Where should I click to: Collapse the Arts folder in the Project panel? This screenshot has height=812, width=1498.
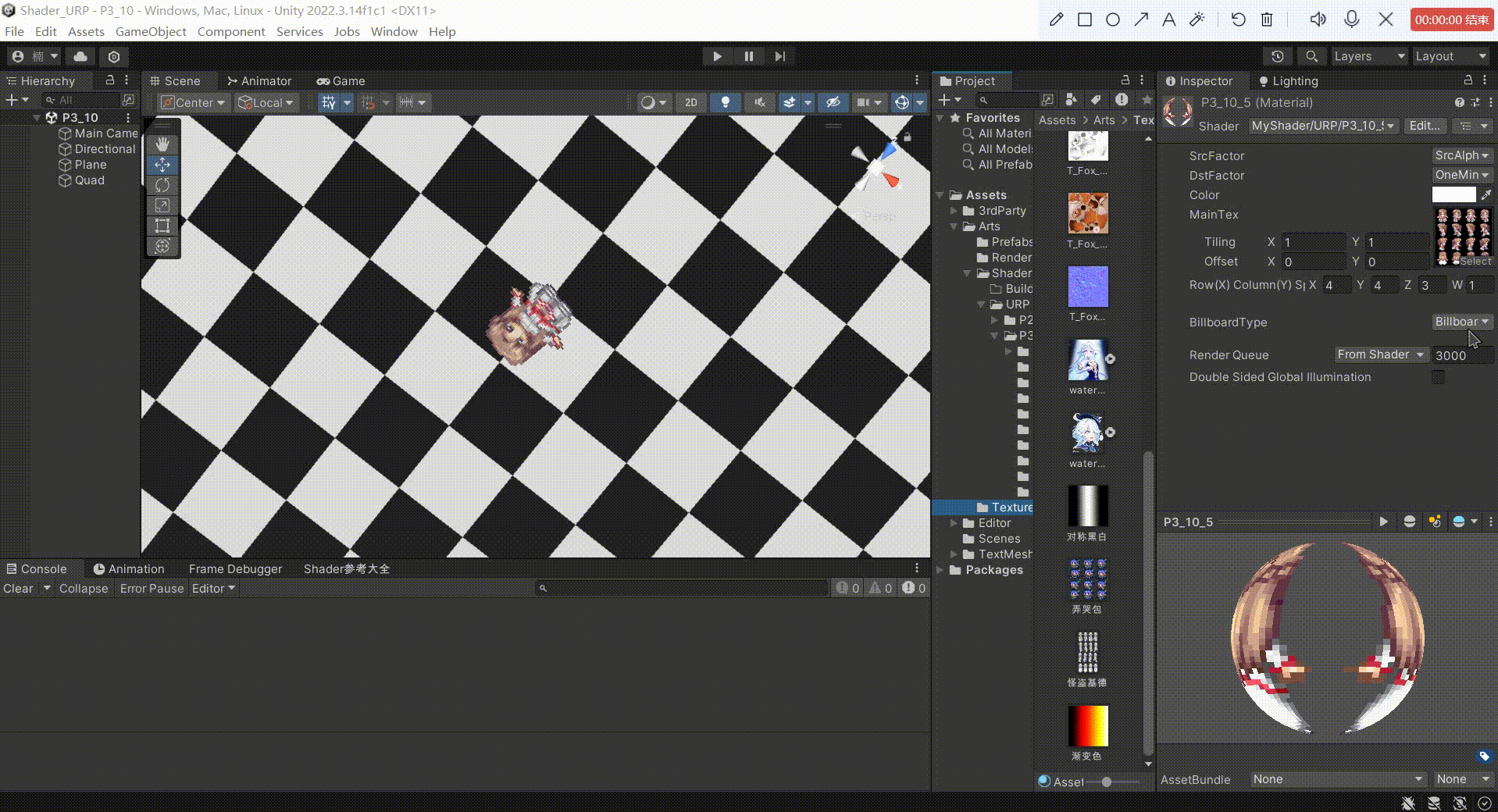[954, 226]
